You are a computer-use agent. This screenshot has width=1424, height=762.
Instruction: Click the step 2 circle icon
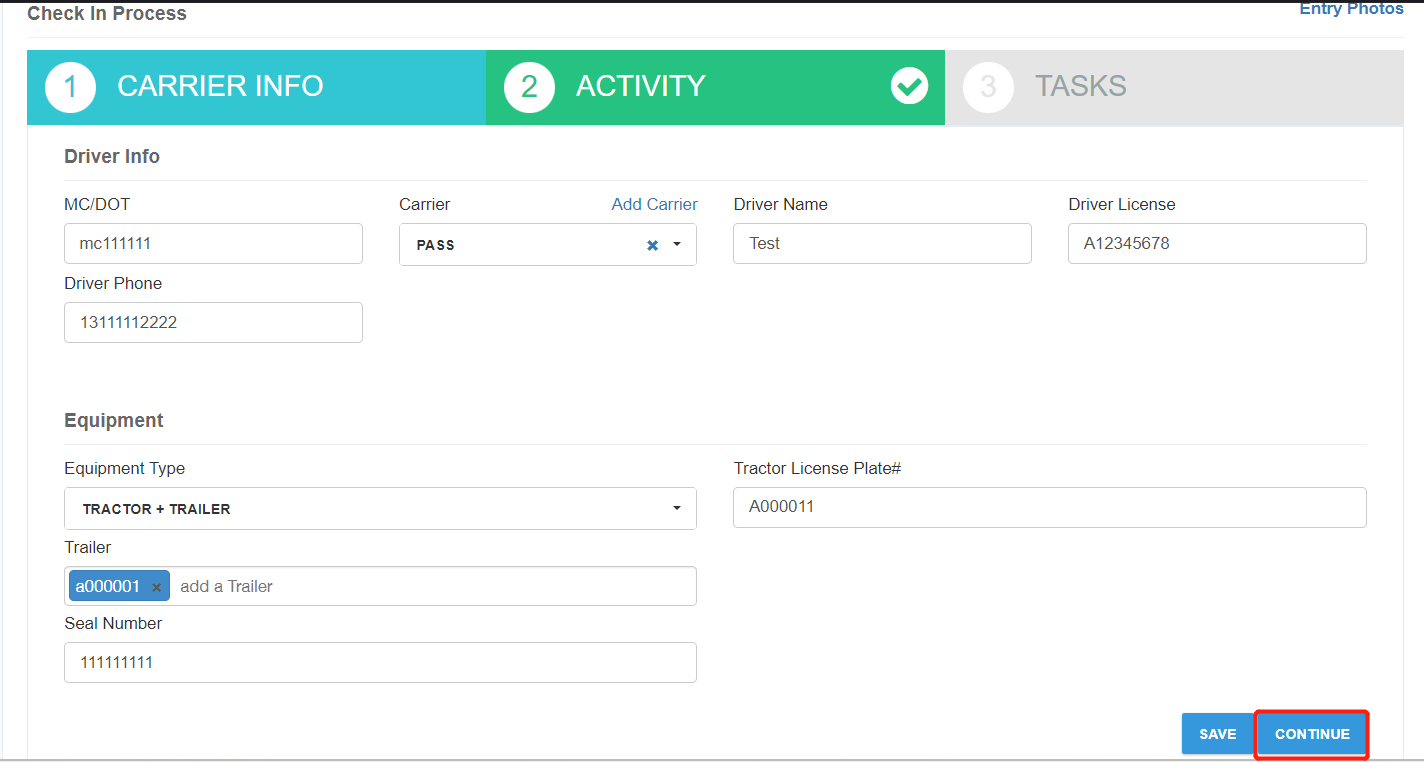[529, 87]
